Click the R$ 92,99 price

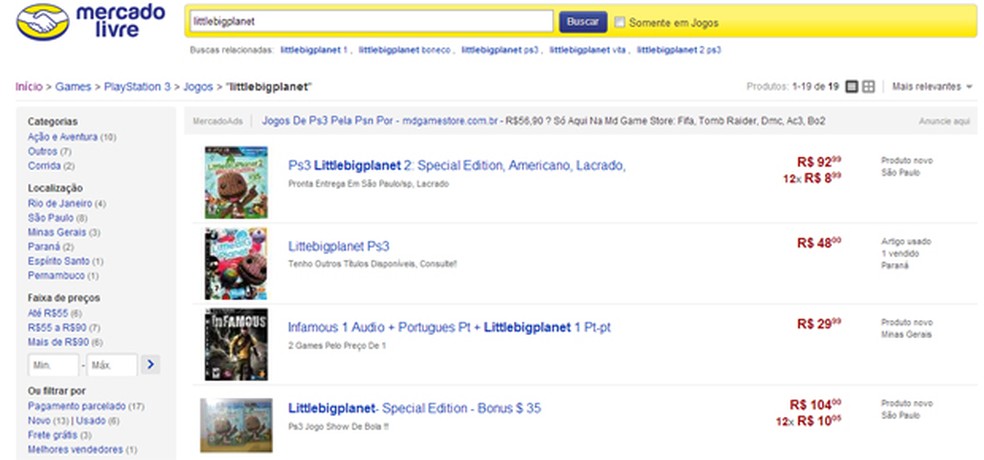(819, 162)
